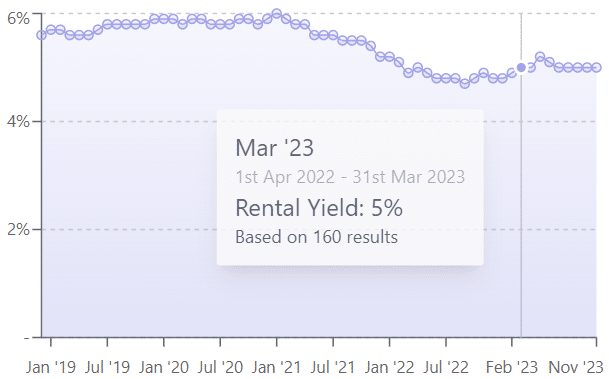This screenshot has height=379, width=609.
Task: Click the tooltip heading "Mar '23"
Action: tap(275, 148)
